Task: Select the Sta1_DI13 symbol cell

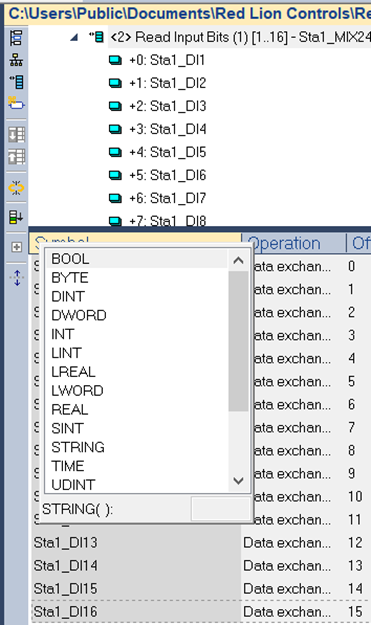Action: click(136, 543)
